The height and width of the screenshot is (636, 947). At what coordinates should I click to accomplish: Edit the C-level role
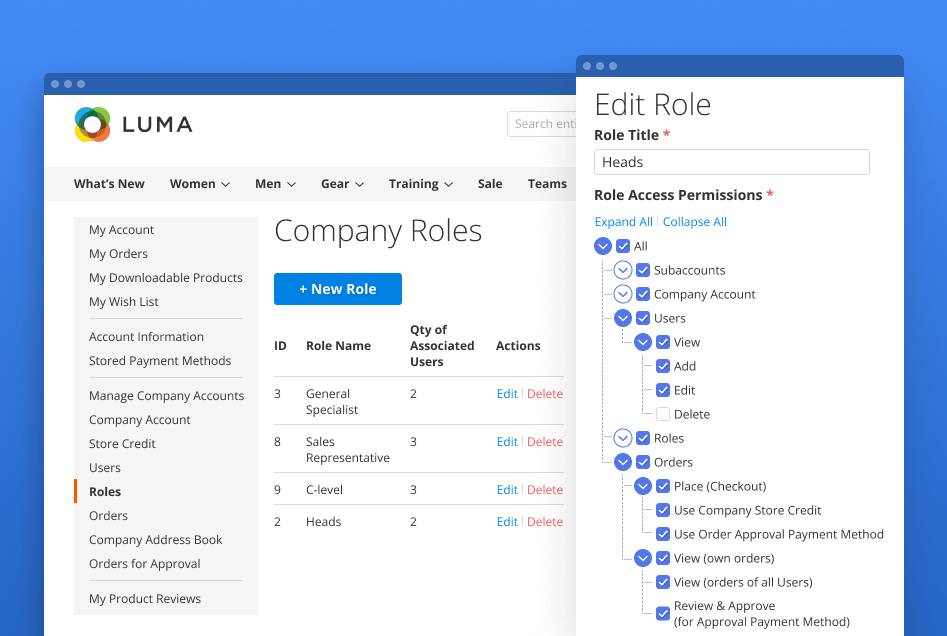506,489
